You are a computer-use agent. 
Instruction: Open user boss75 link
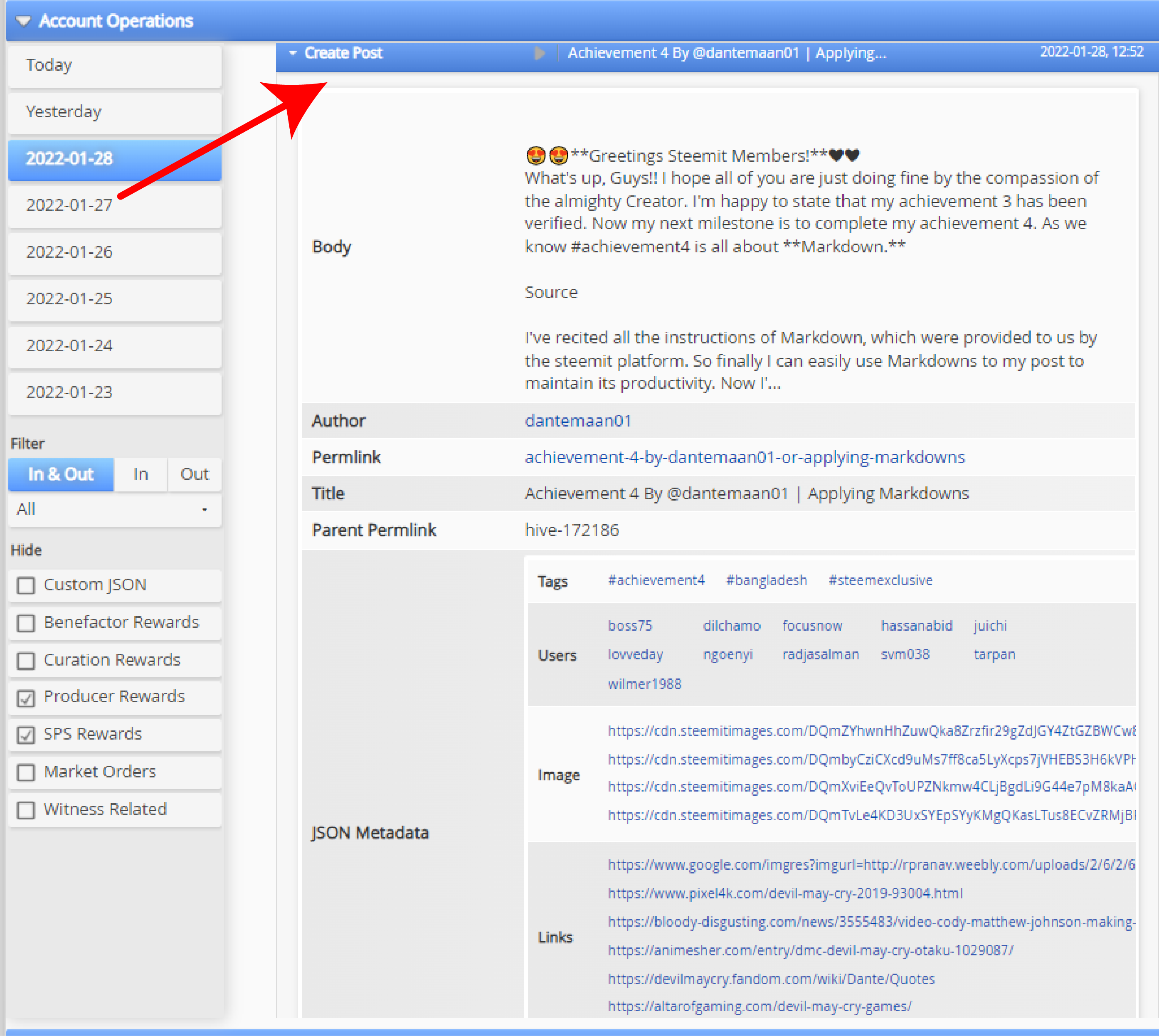[630, 626]
